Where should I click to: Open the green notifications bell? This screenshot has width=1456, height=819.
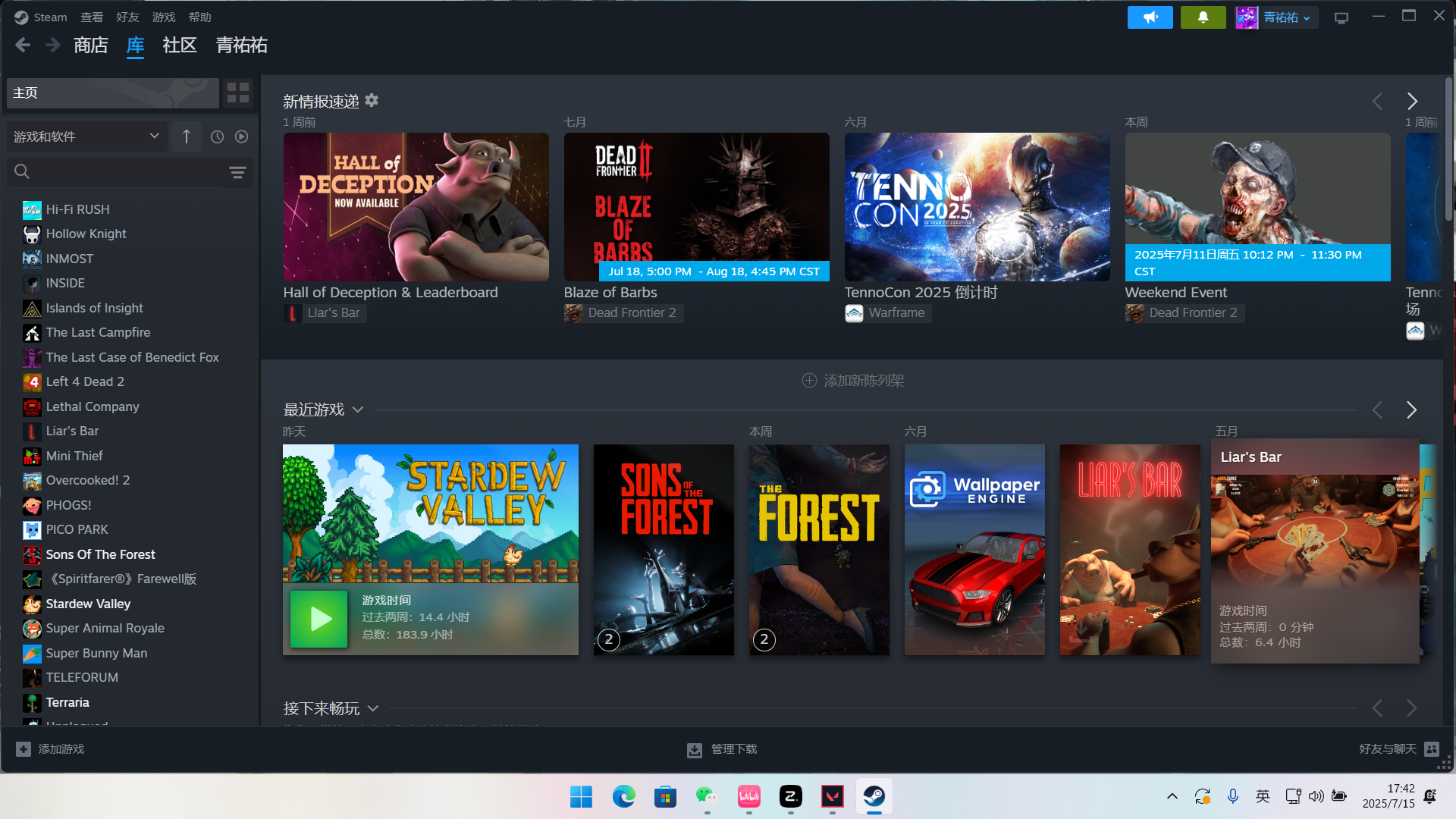point(1203,17)
